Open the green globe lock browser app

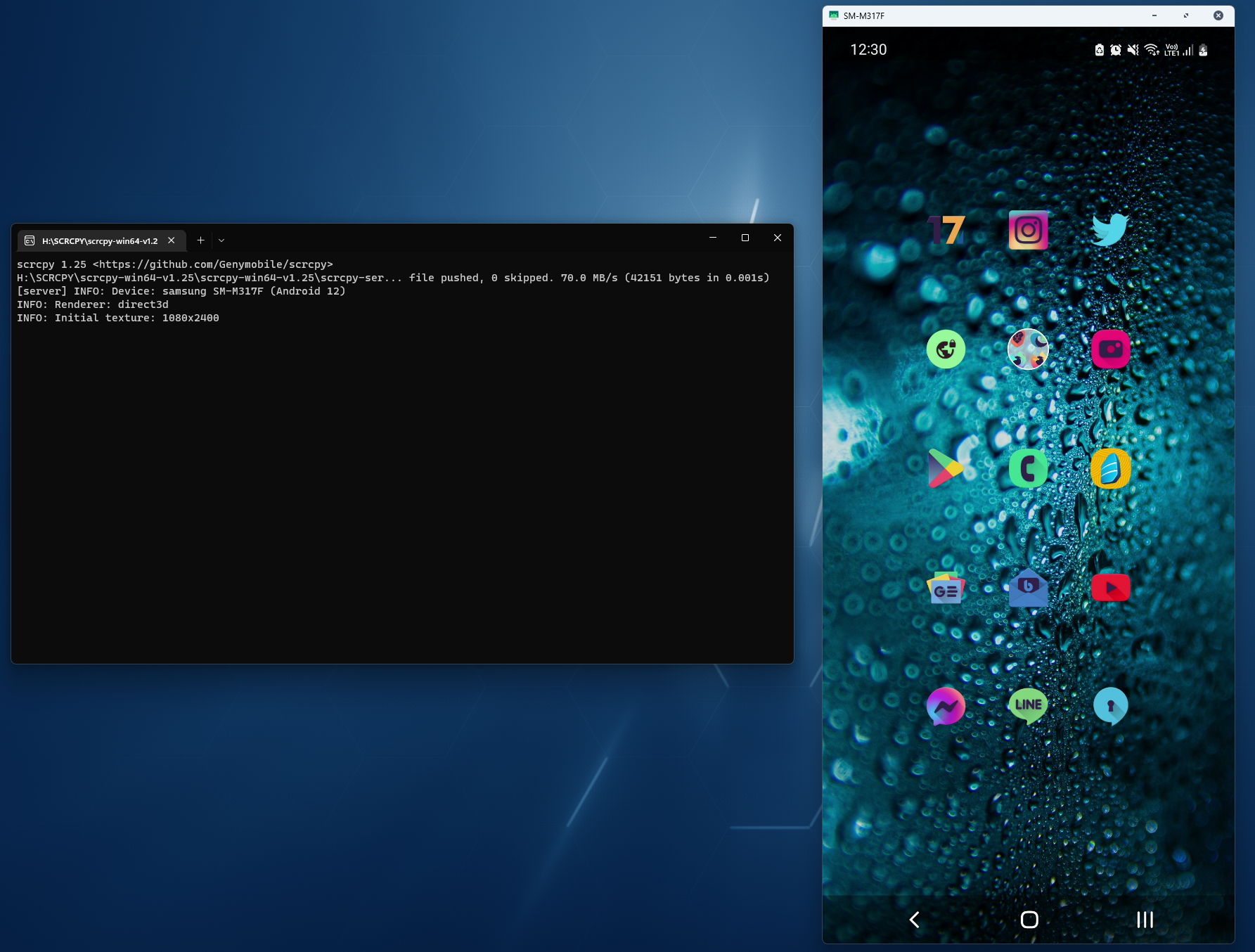pos(946,349)
